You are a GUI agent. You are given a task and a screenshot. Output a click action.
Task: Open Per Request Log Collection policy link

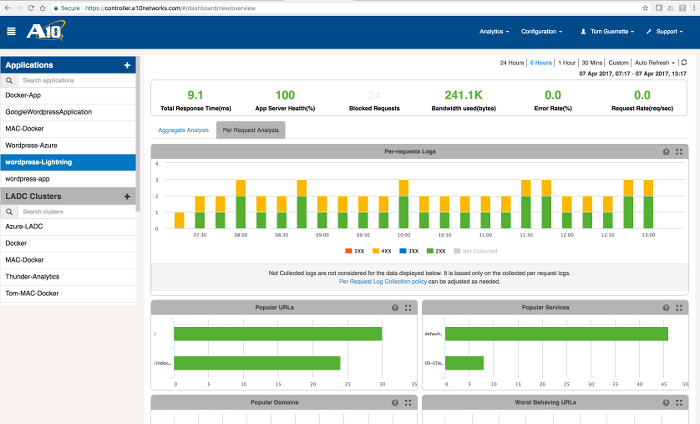(x=383, y=282)
